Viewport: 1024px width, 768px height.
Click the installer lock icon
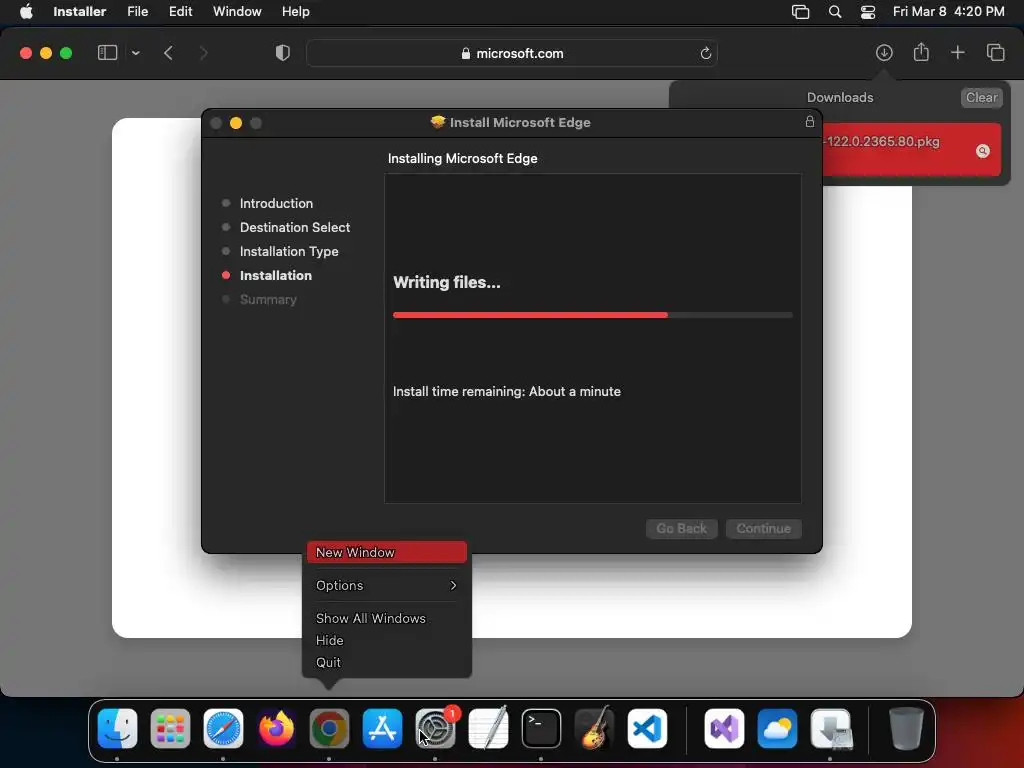(810, 121)
